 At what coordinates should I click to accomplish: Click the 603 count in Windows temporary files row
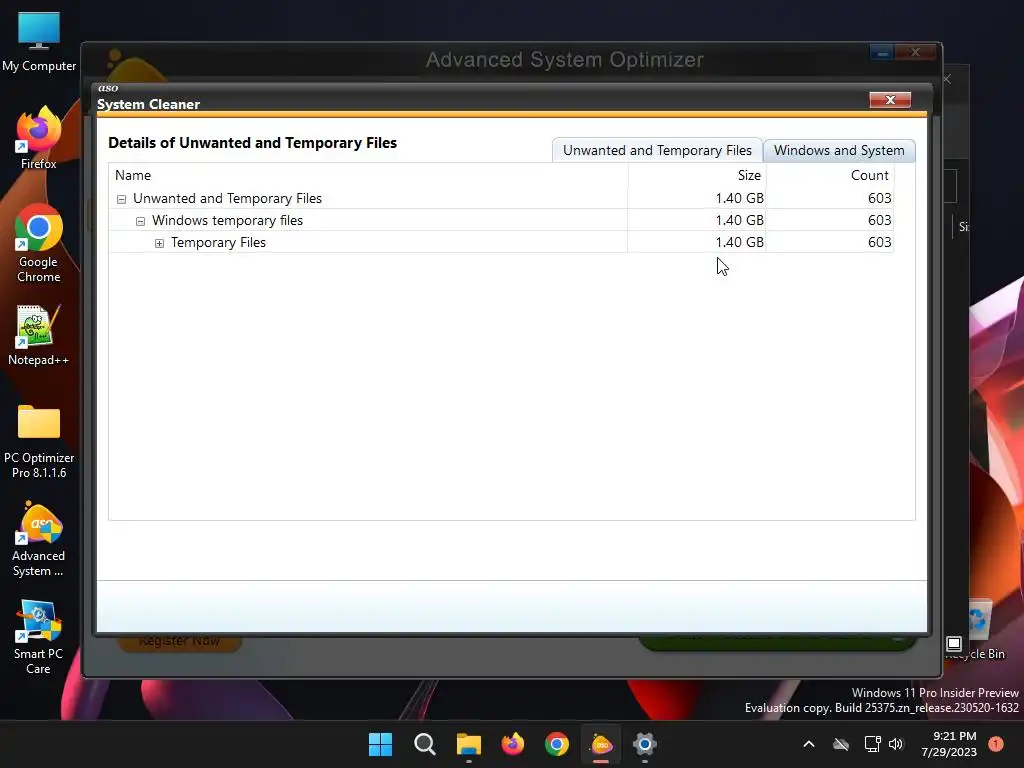pos(880,220)
